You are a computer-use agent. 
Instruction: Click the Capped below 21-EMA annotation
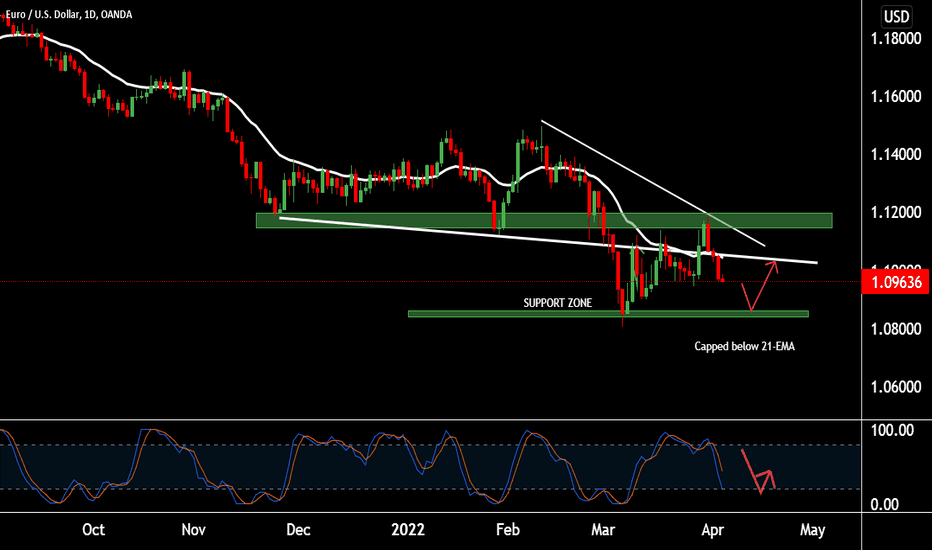[x=744, y=346]
